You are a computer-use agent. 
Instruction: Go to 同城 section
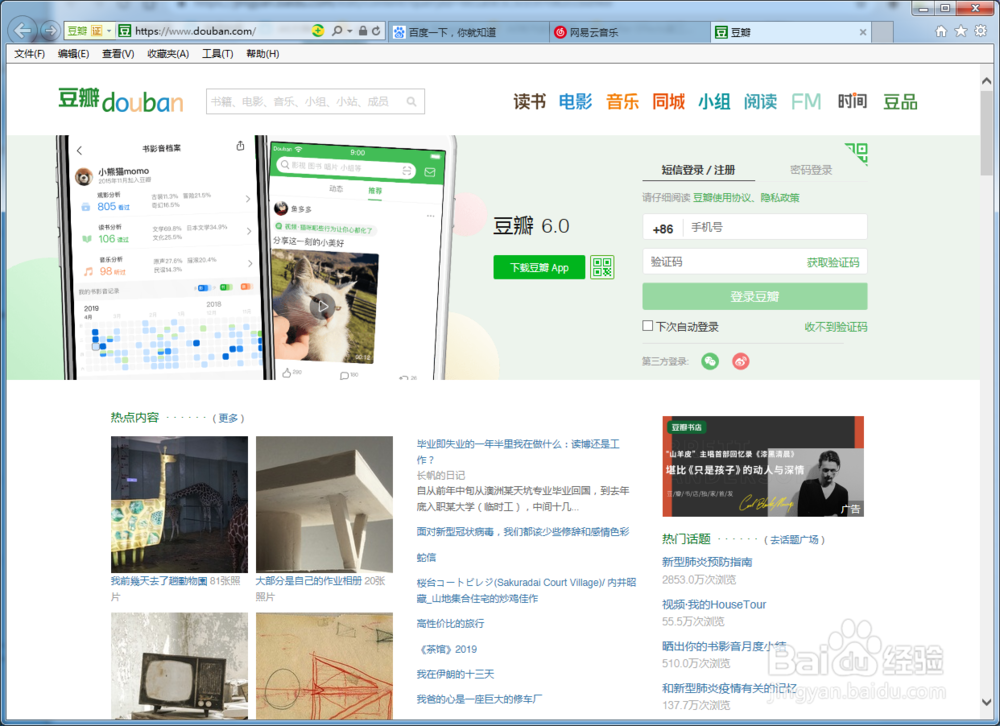pyautogui.click(x=668, y=101)
